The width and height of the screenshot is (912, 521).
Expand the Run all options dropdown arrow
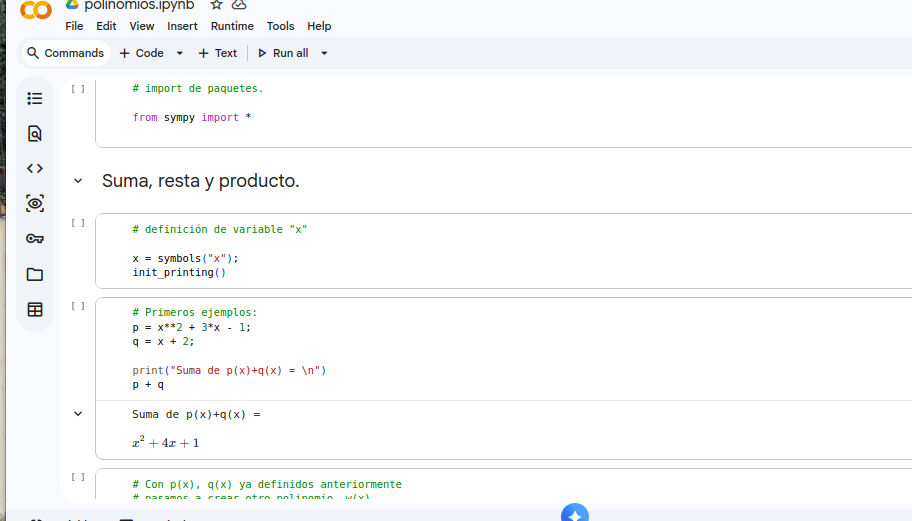(325, 53)
